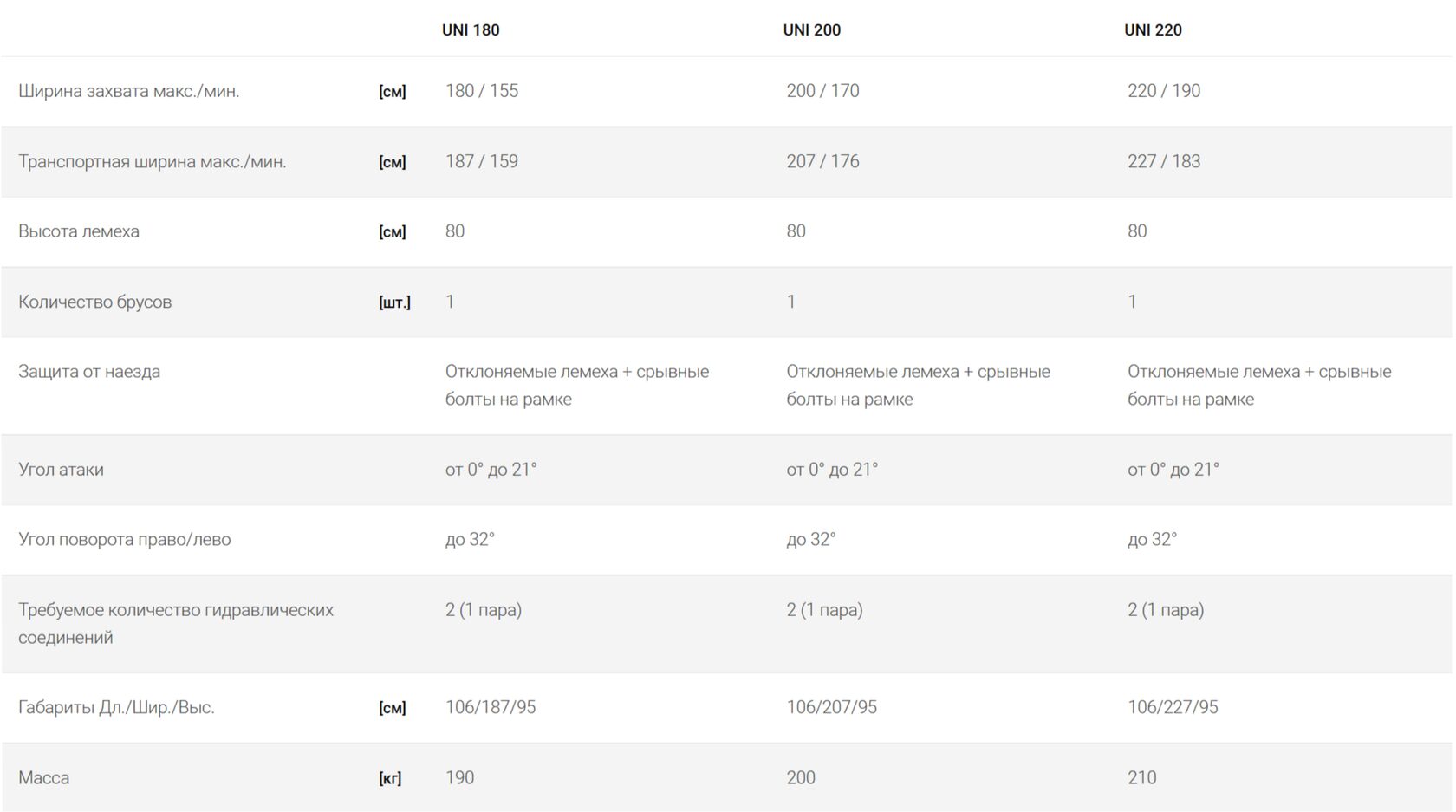The image size is (1456, 812).
Task: Select the "Защита от наезда" row label
Action: point(89,372)
